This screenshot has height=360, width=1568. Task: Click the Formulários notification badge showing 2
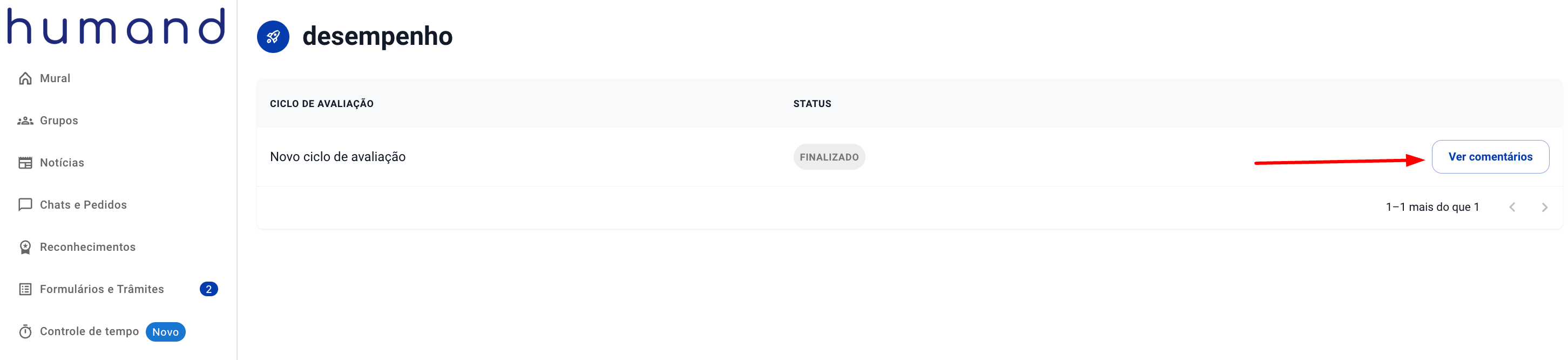pos(209,289)
